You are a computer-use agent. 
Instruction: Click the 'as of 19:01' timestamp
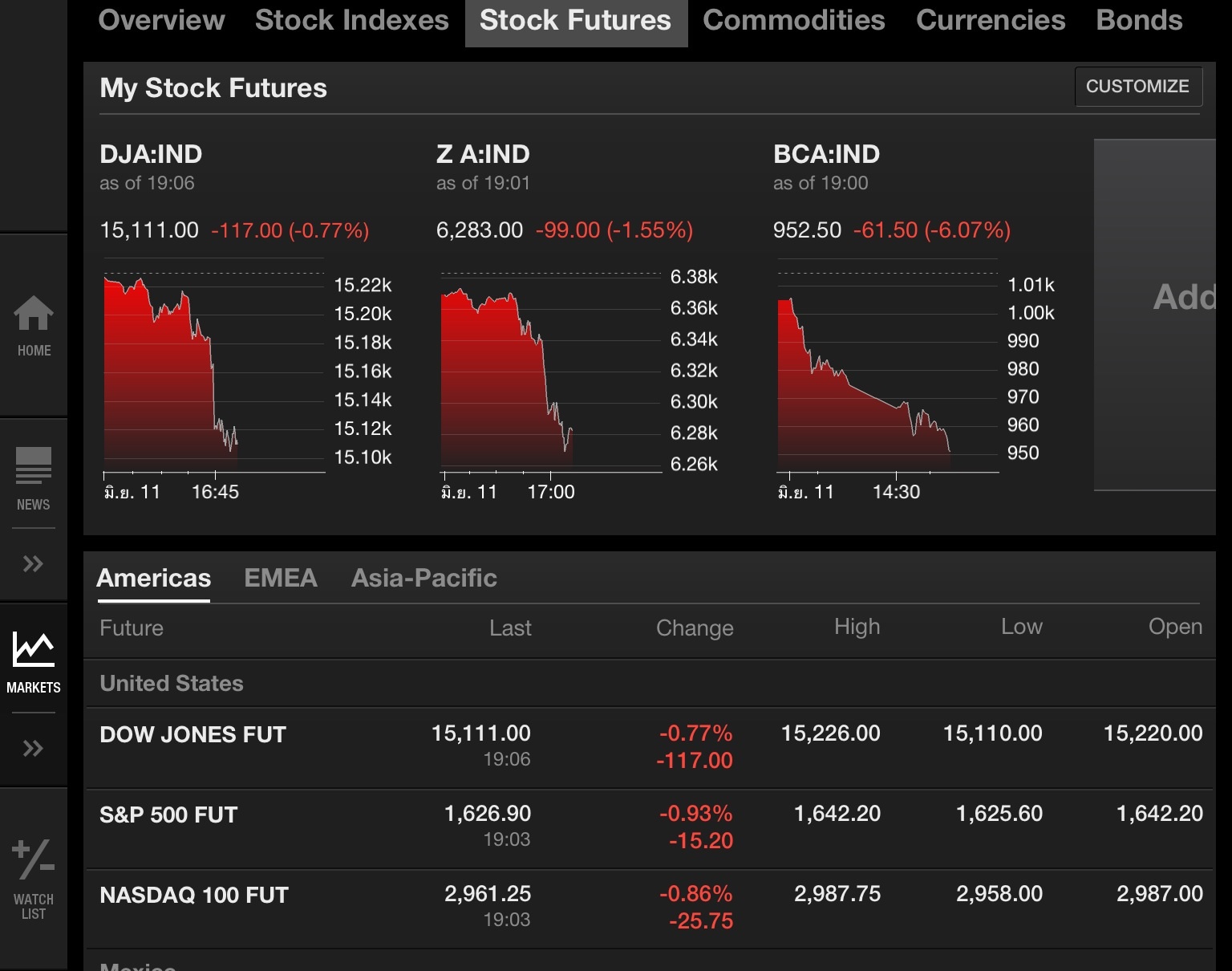pos(483,183)
